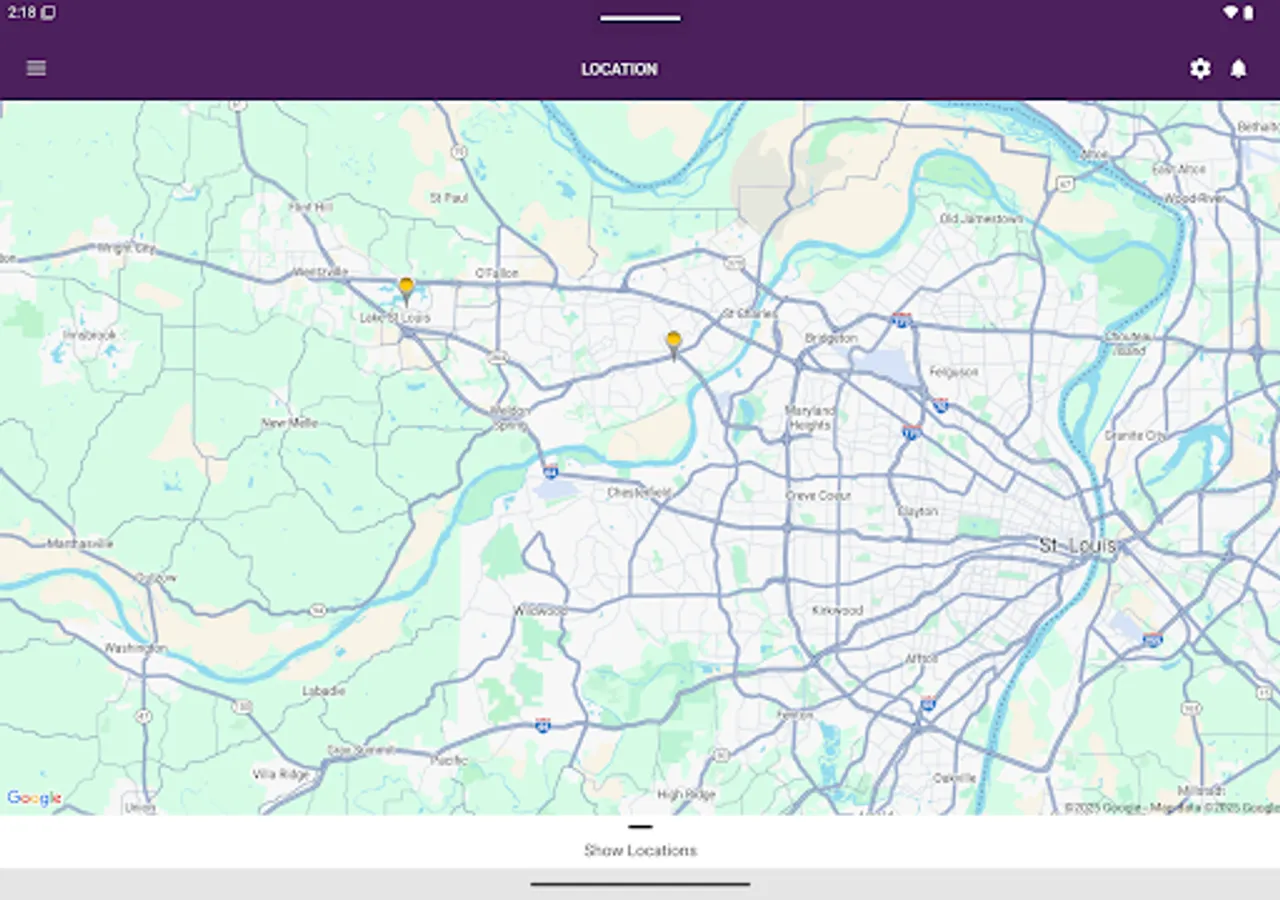The width and height of the screenshot is (1280, 900).
Task: Expand the Show Locations bottom sheet handle
Action: [x=640, y=827]
